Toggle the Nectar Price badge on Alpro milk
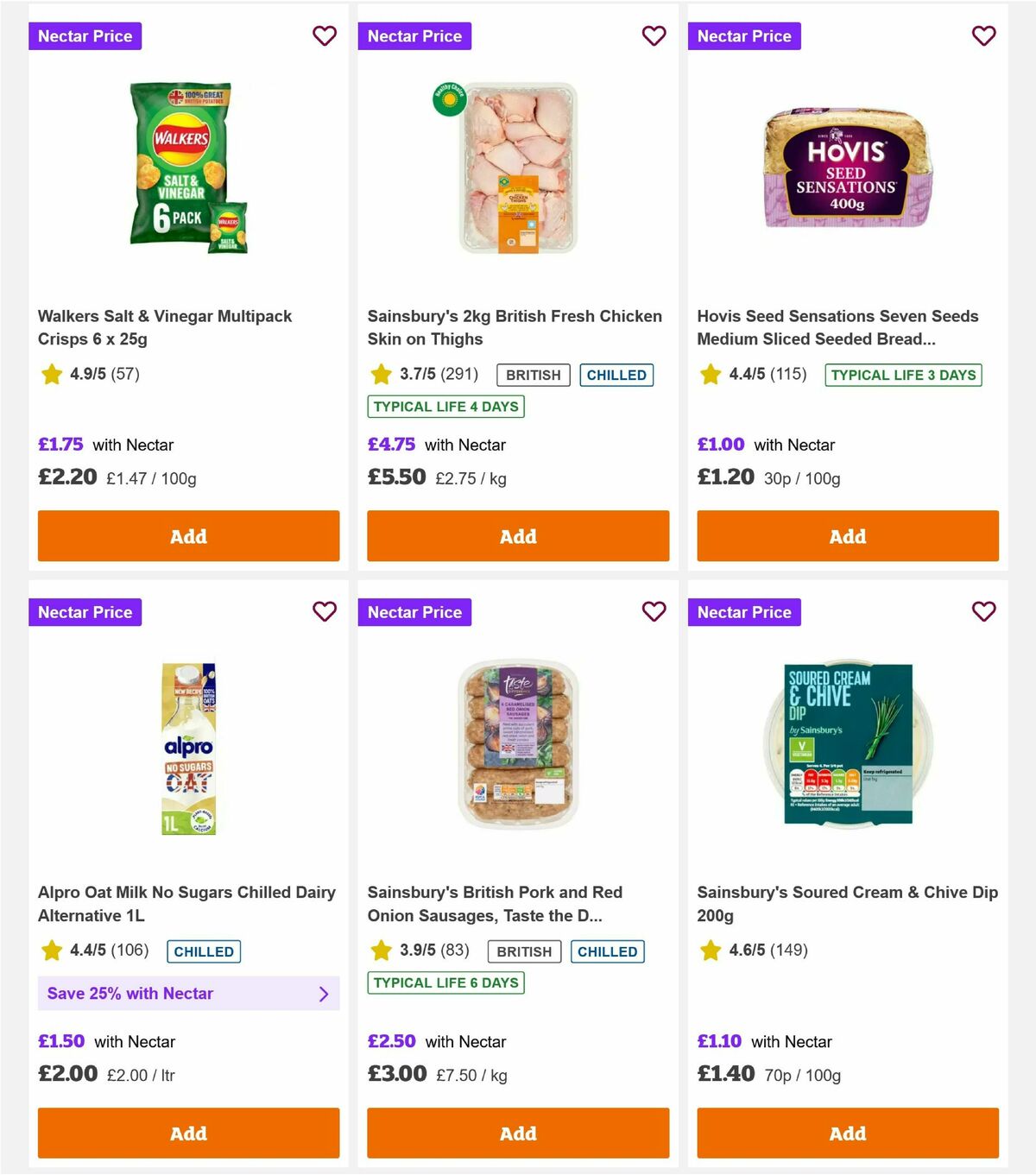1036x1175 pixels. coord(85,612)
